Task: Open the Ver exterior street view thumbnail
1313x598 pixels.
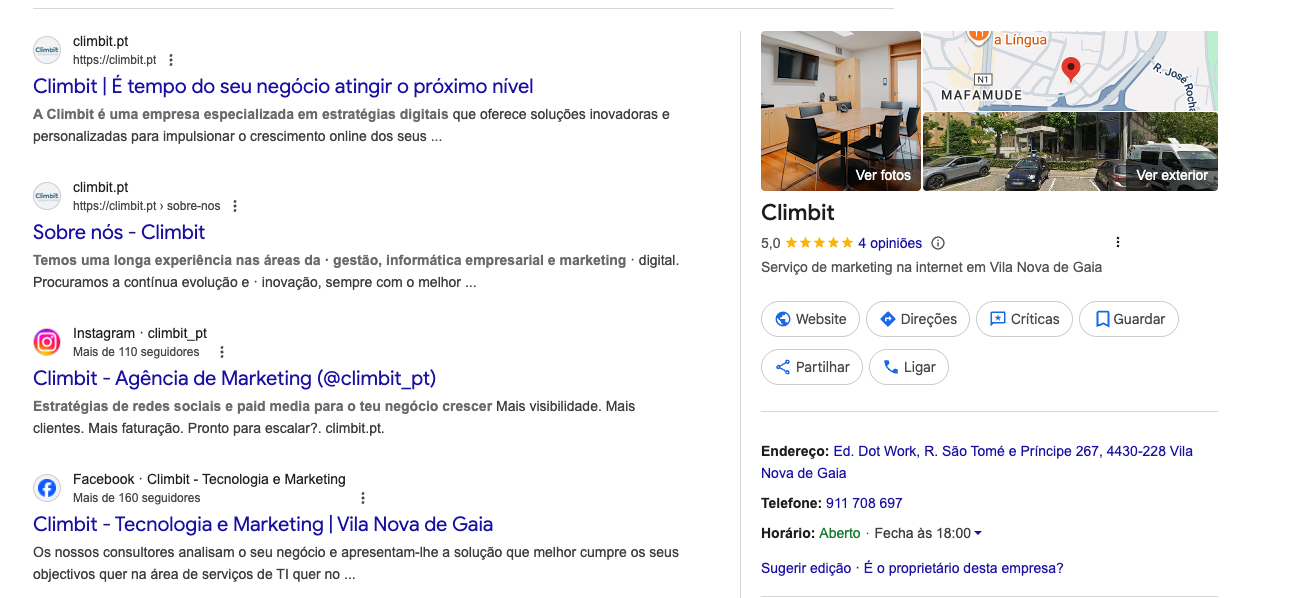Action: coord(1070,151)
